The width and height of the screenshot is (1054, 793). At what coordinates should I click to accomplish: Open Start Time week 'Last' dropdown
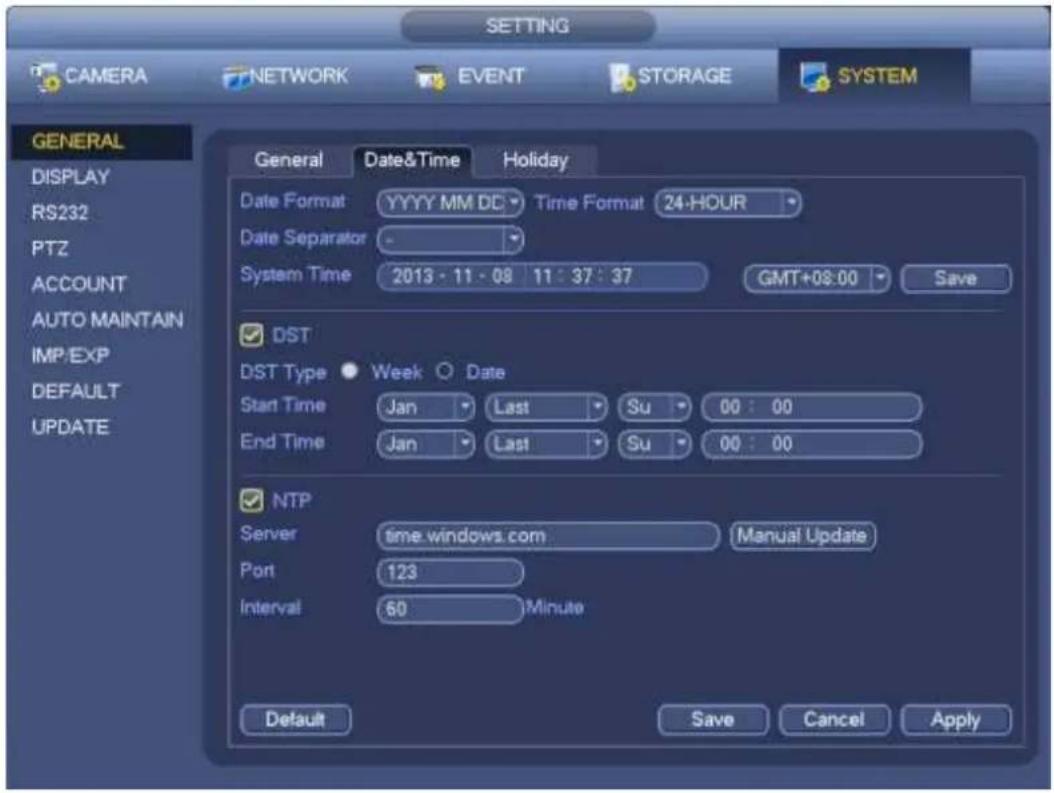(546, 407)
